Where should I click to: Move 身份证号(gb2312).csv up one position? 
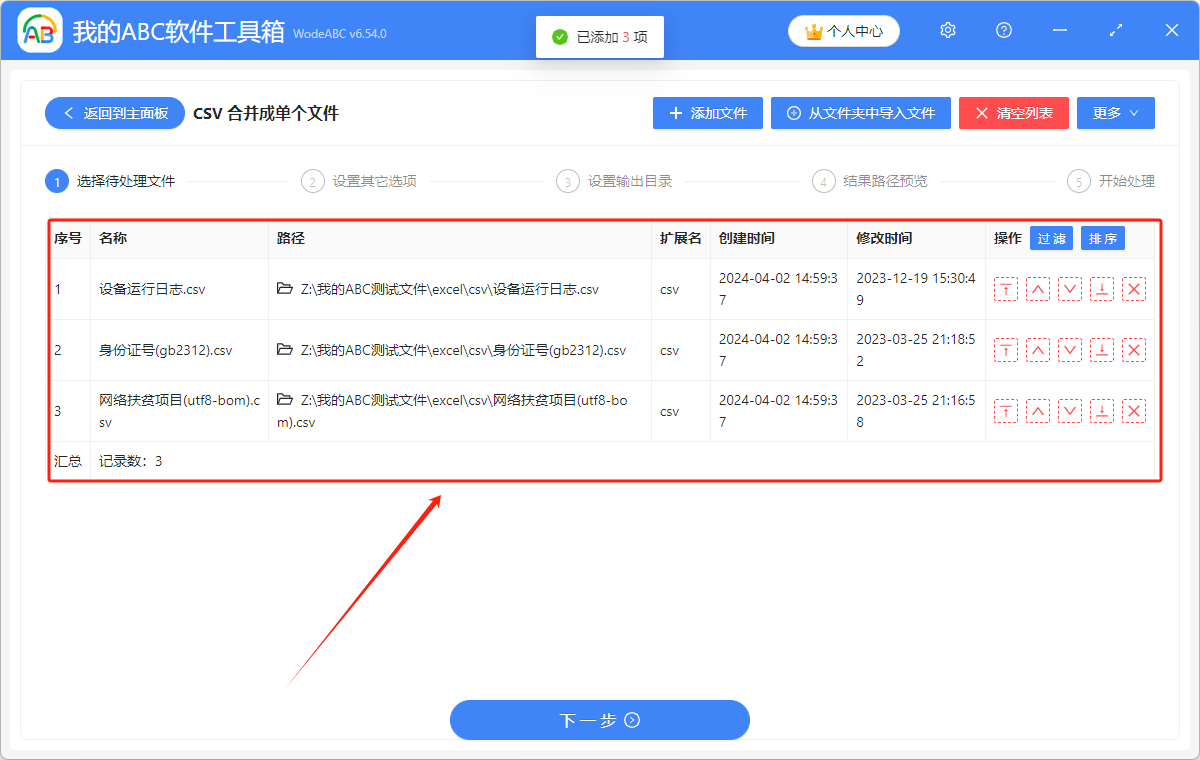point(1037,349)
